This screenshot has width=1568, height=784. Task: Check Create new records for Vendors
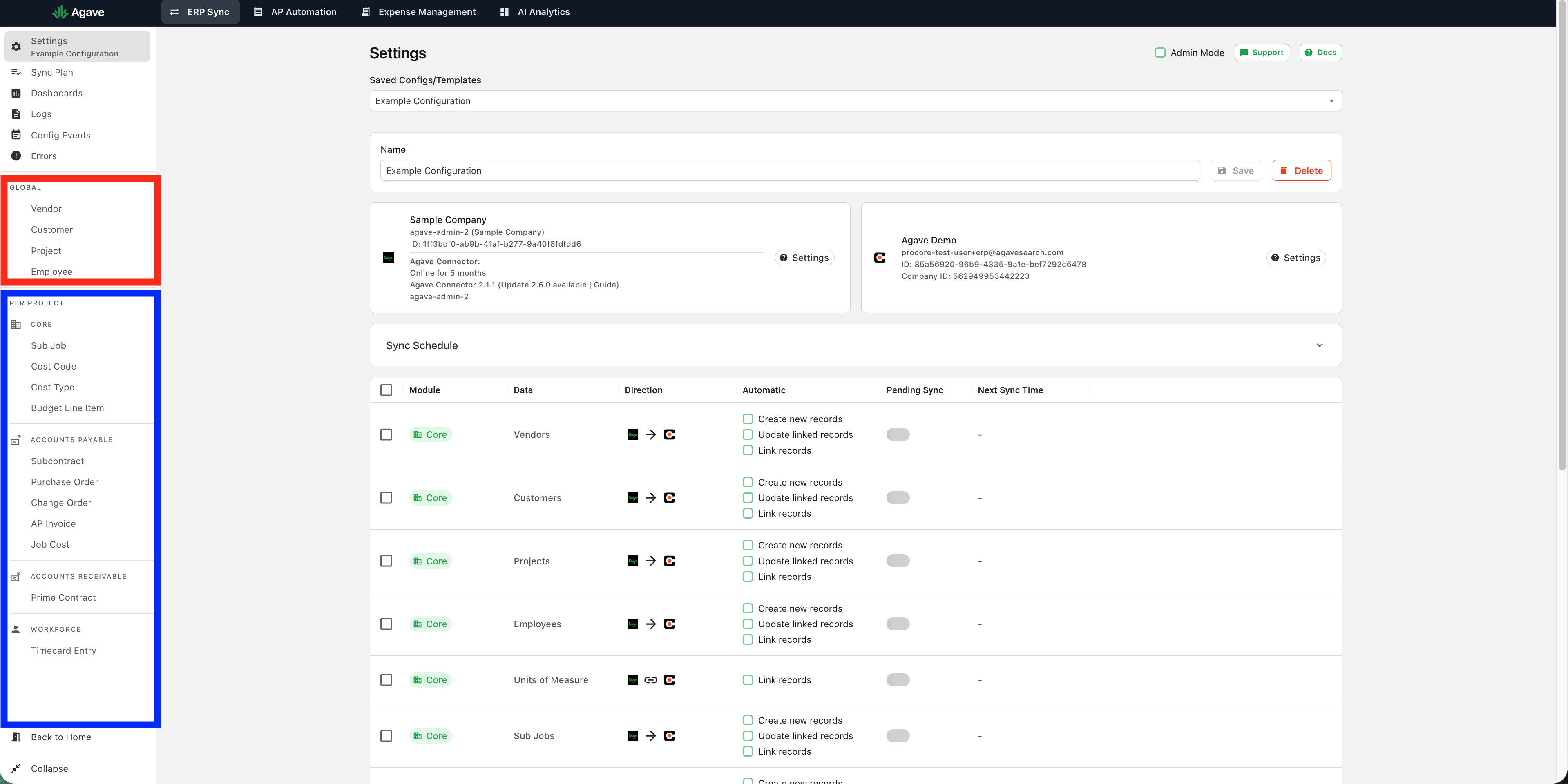click(x=748, y=419)
